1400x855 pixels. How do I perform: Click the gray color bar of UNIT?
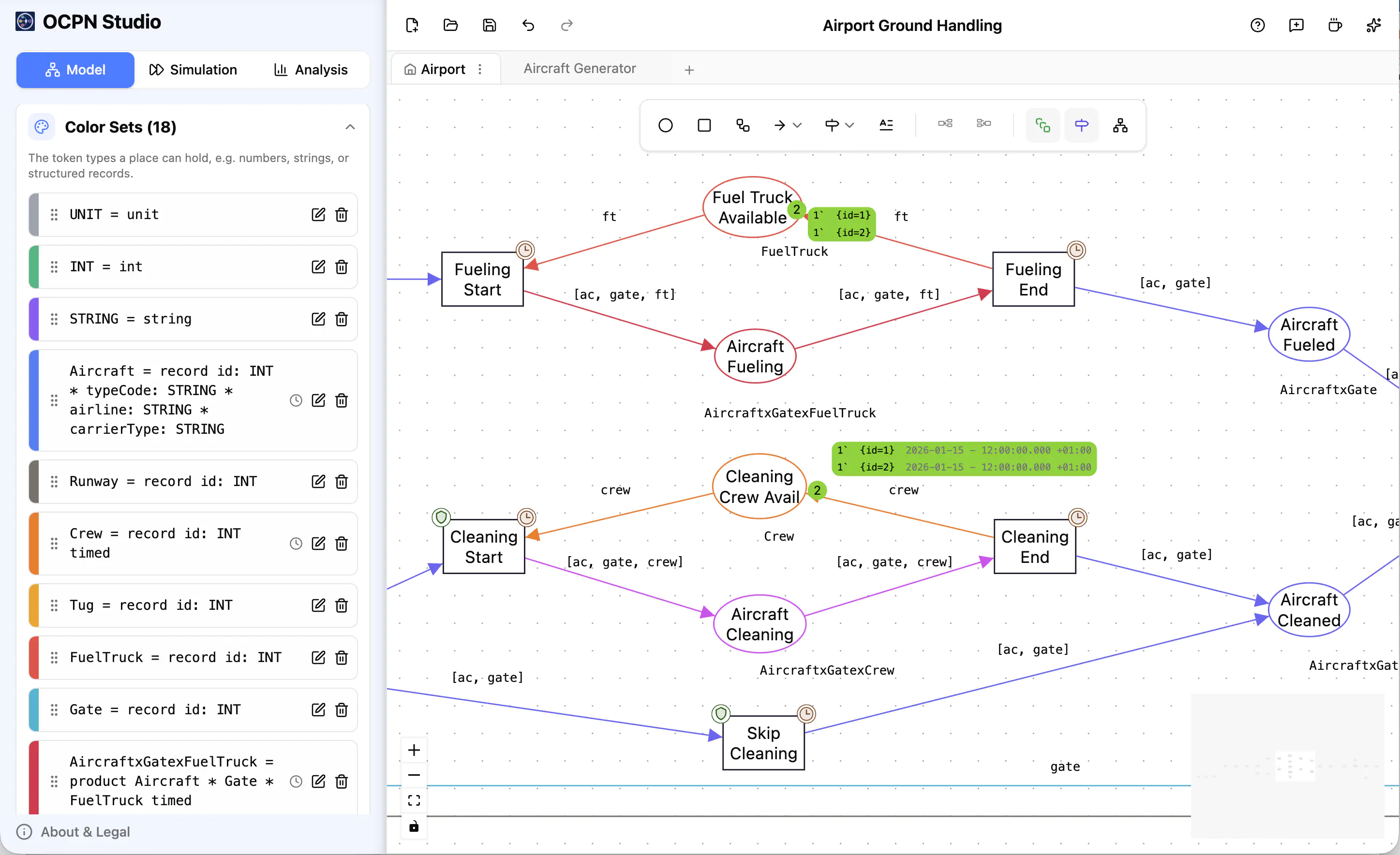pyautogui.click(x=34, y=214)
